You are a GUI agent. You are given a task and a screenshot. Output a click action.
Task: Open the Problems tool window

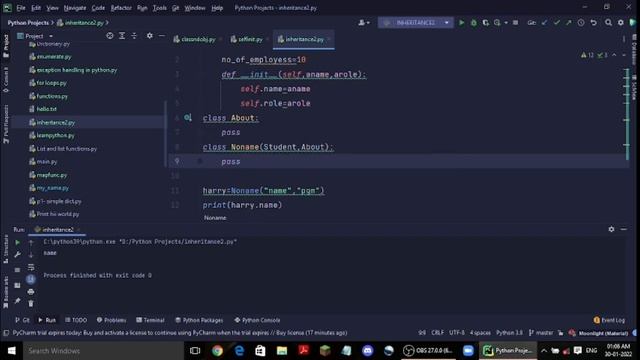click(x=111, y=320)
